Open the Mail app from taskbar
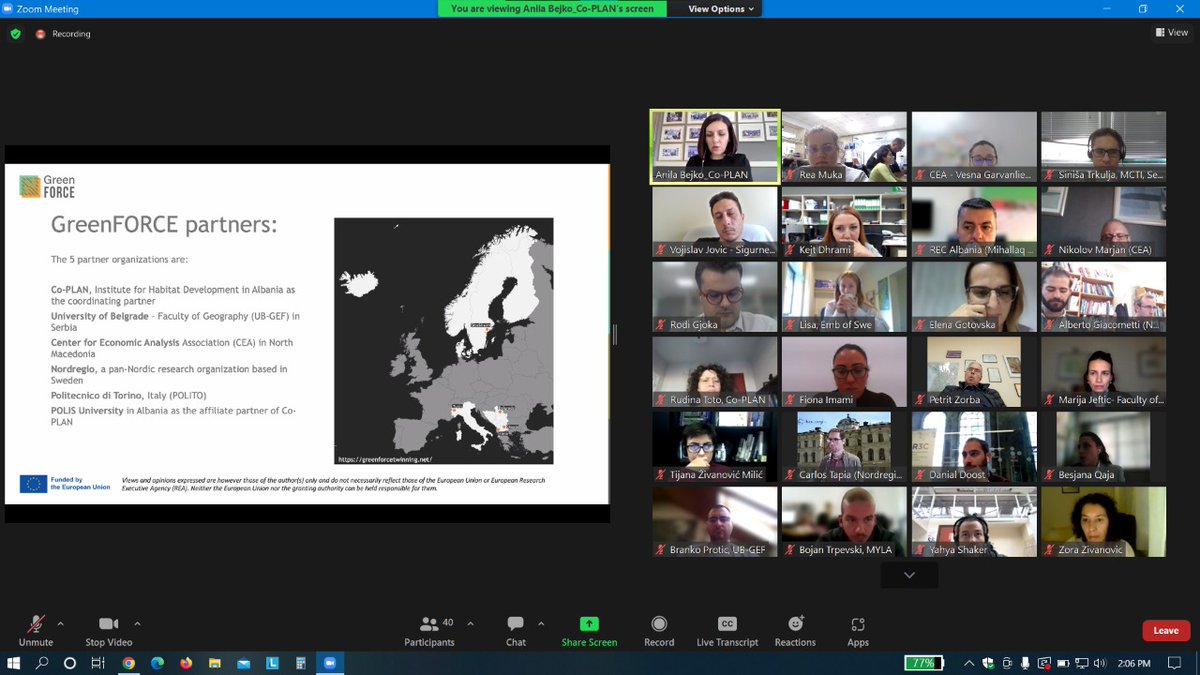 (x=243, y=662)
